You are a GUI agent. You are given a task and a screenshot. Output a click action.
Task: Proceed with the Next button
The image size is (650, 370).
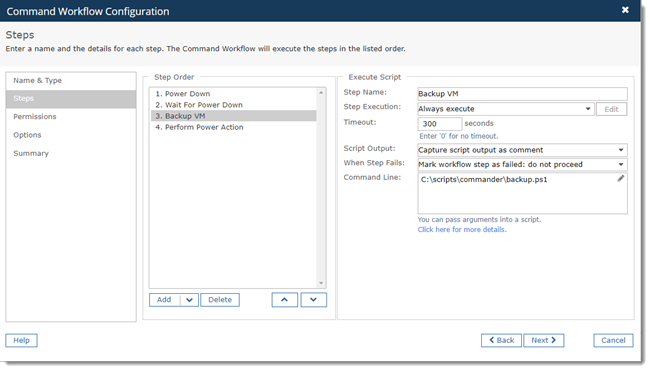click(543, 341)
